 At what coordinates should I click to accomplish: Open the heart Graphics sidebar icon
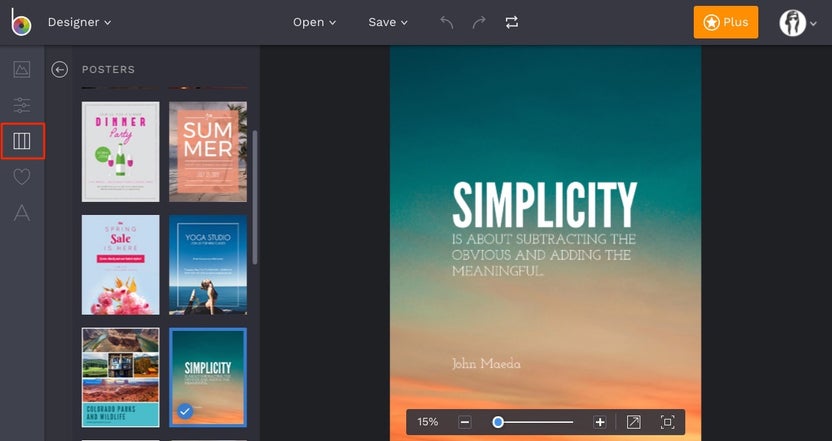22,177
